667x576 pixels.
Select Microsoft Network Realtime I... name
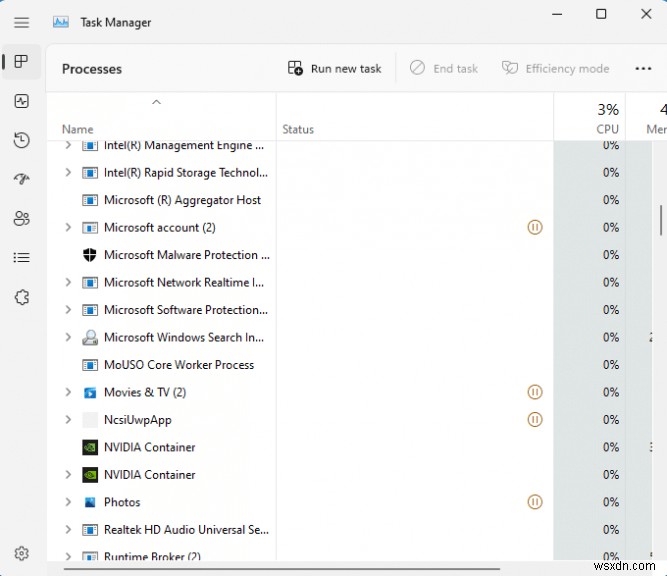tap(184, 282)
